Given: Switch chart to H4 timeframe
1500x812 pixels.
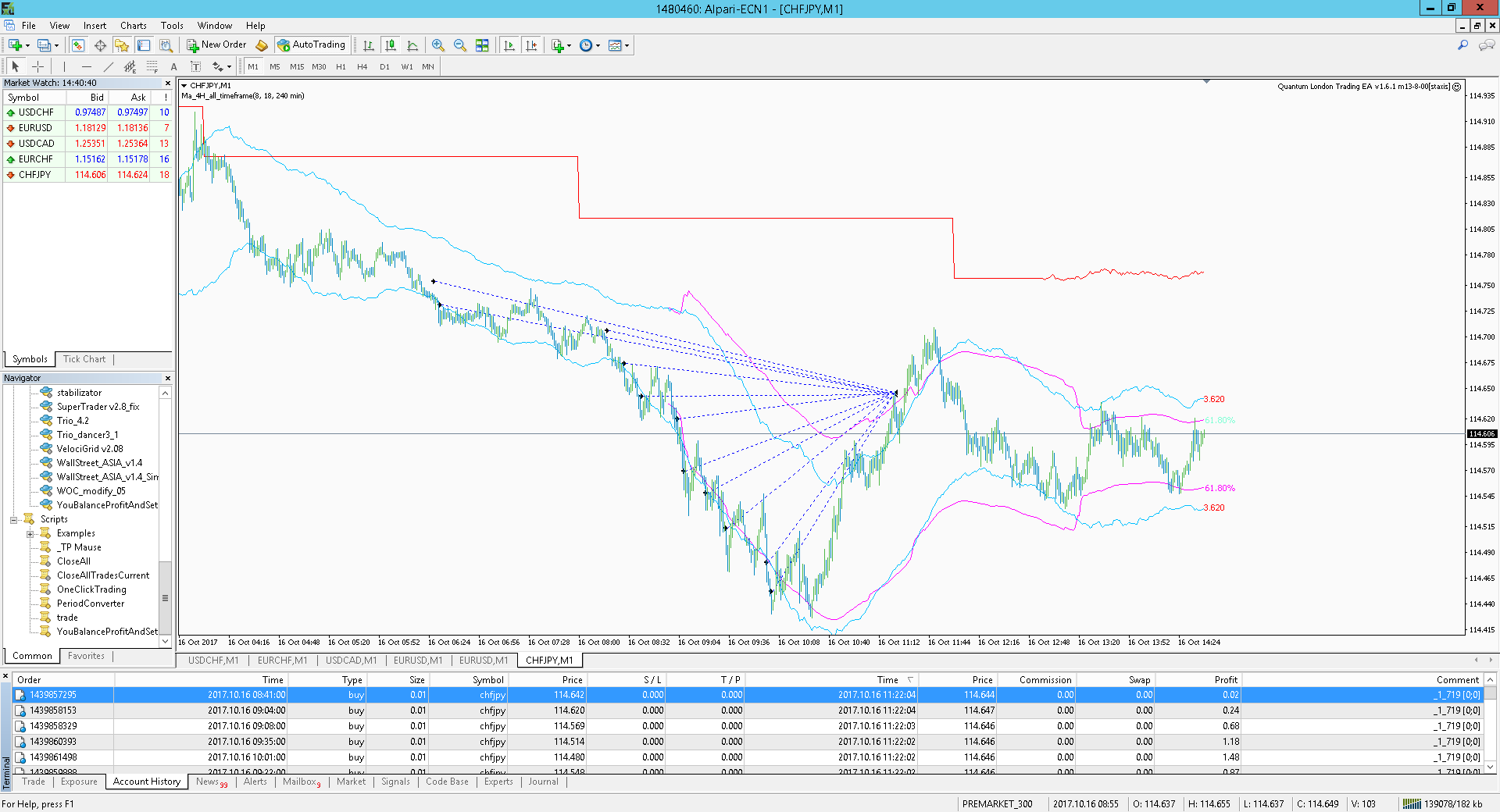Looking at the screenshot, I should tap(362, 66).
